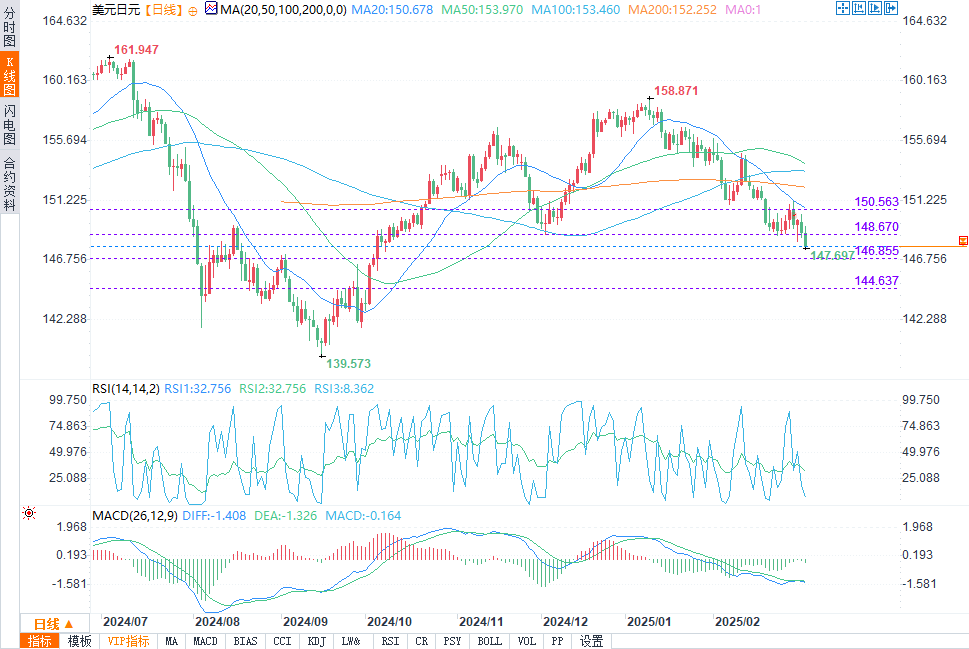This screenshot has height=649, width=969.
Task: Select the BOLL indicator button
Action: 489,641
